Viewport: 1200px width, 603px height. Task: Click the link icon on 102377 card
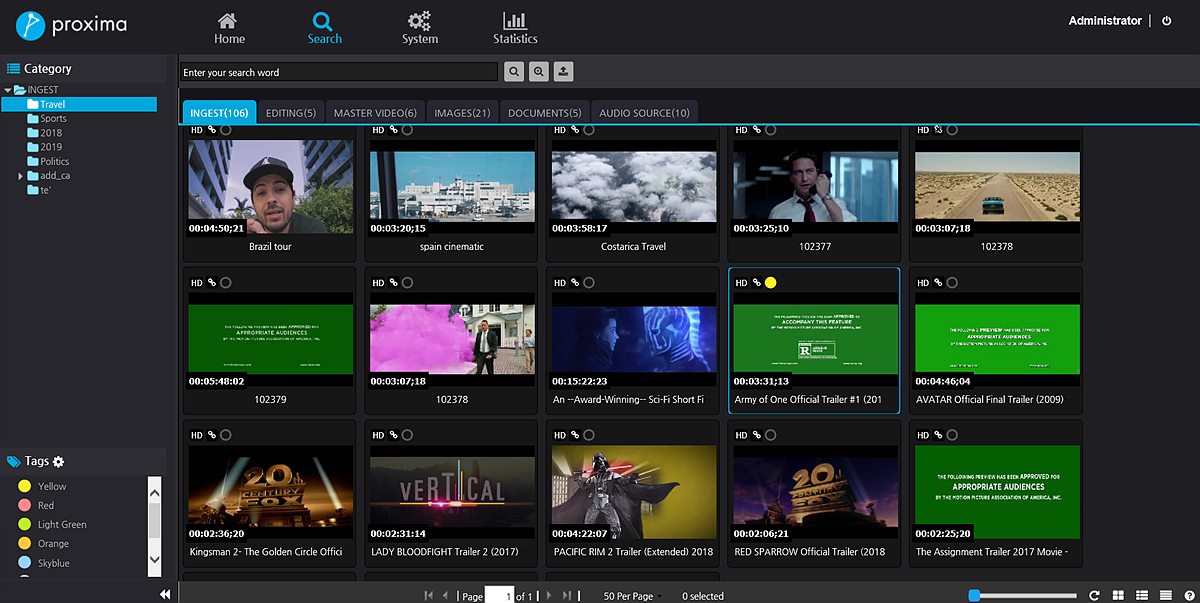[757, 130]
